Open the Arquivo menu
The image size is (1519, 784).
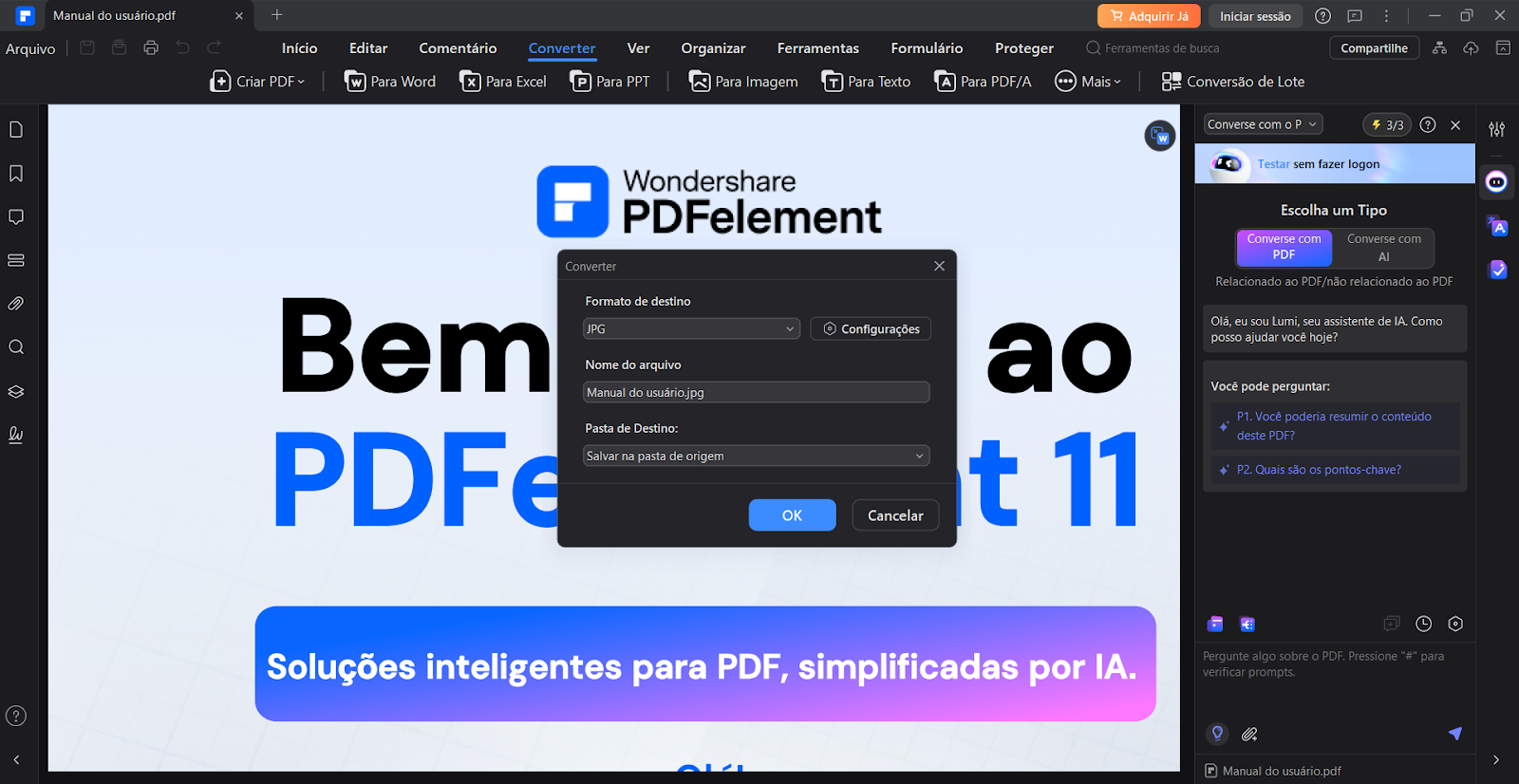coord(30,48)
